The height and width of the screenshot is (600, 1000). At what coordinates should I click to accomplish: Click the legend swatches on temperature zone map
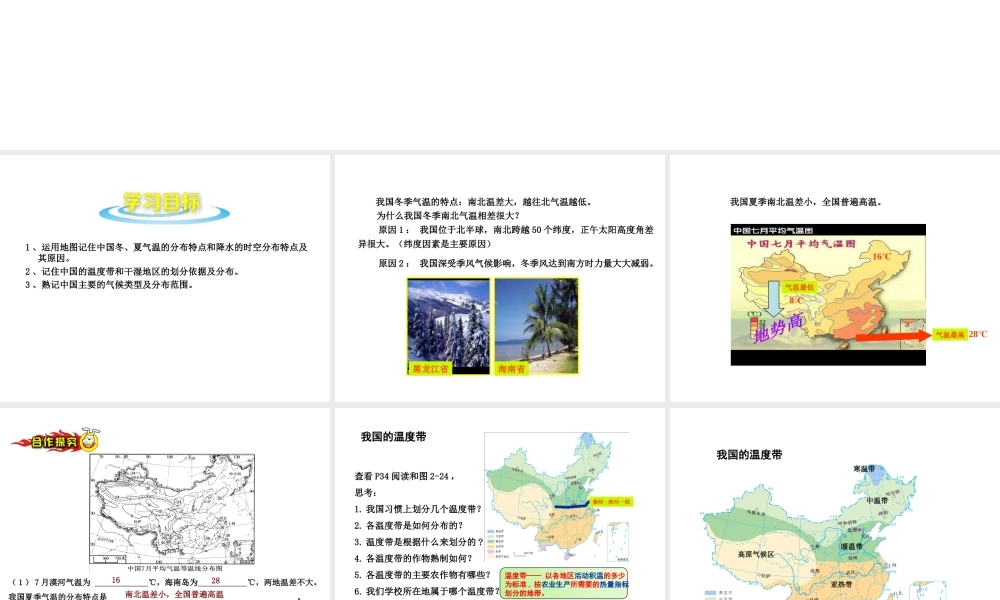496,543
